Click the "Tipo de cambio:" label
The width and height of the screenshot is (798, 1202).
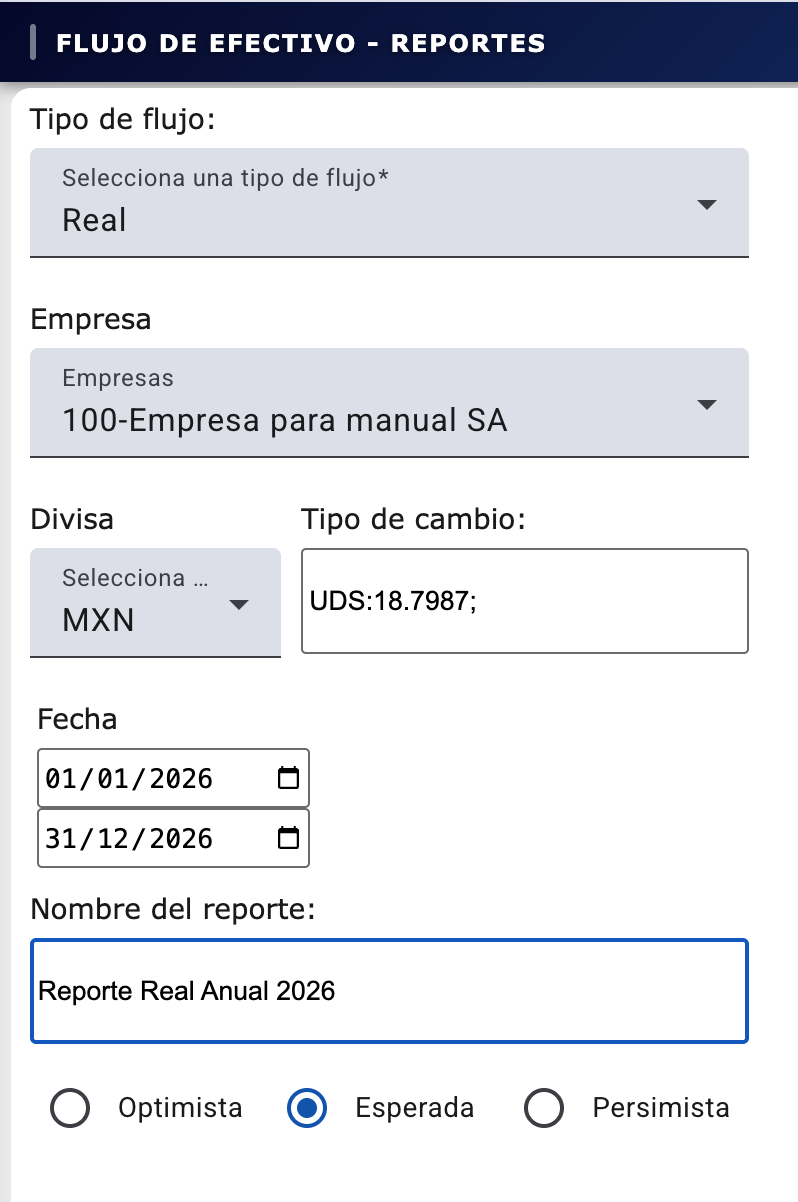(x=412, y=519)
